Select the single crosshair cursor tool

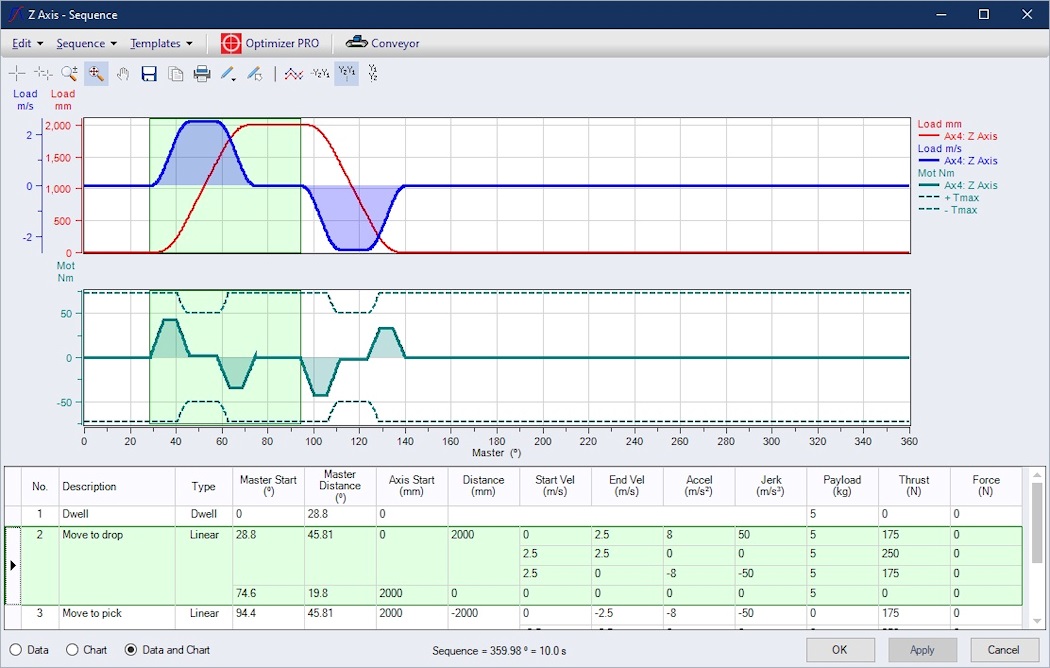[x=17, y=73]
